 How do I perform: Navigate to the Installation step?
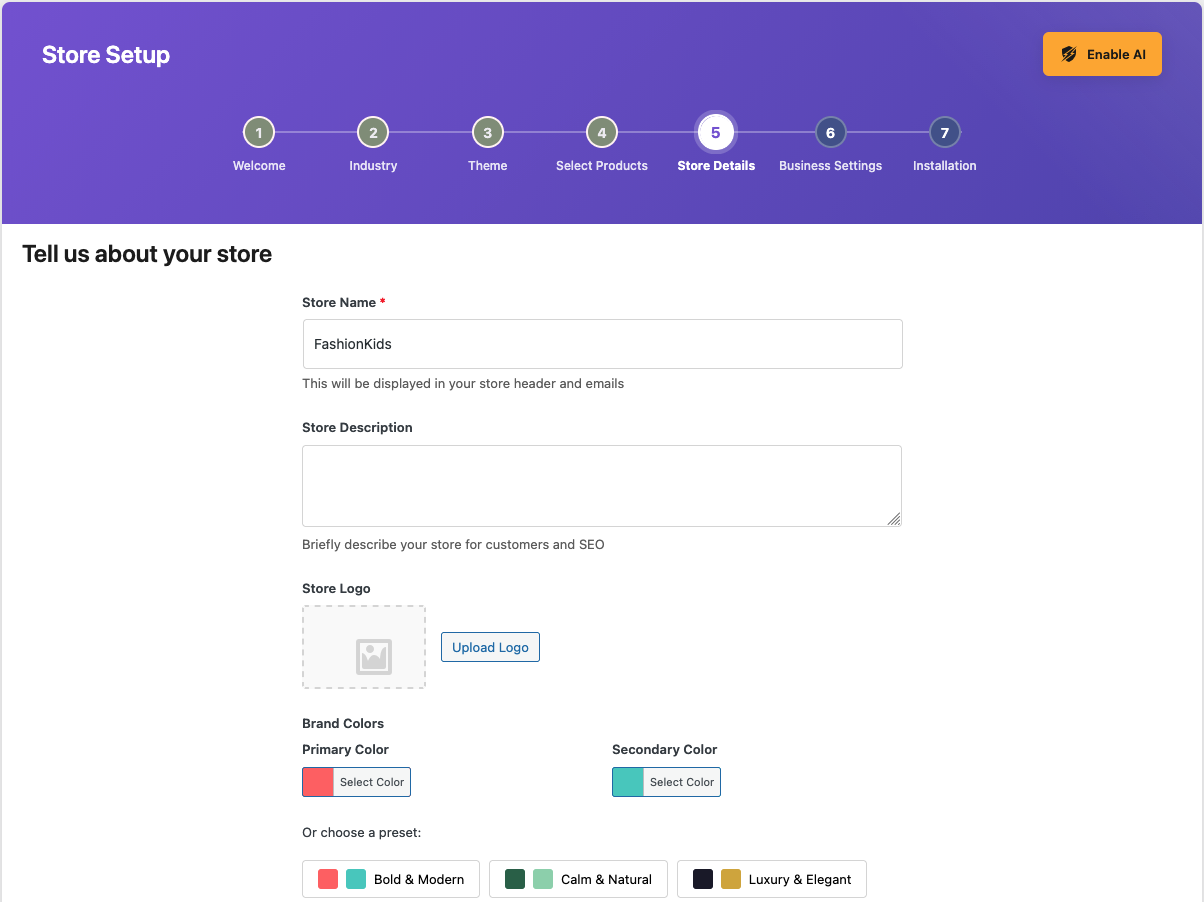pyautogui.click(x=944, y=131)
